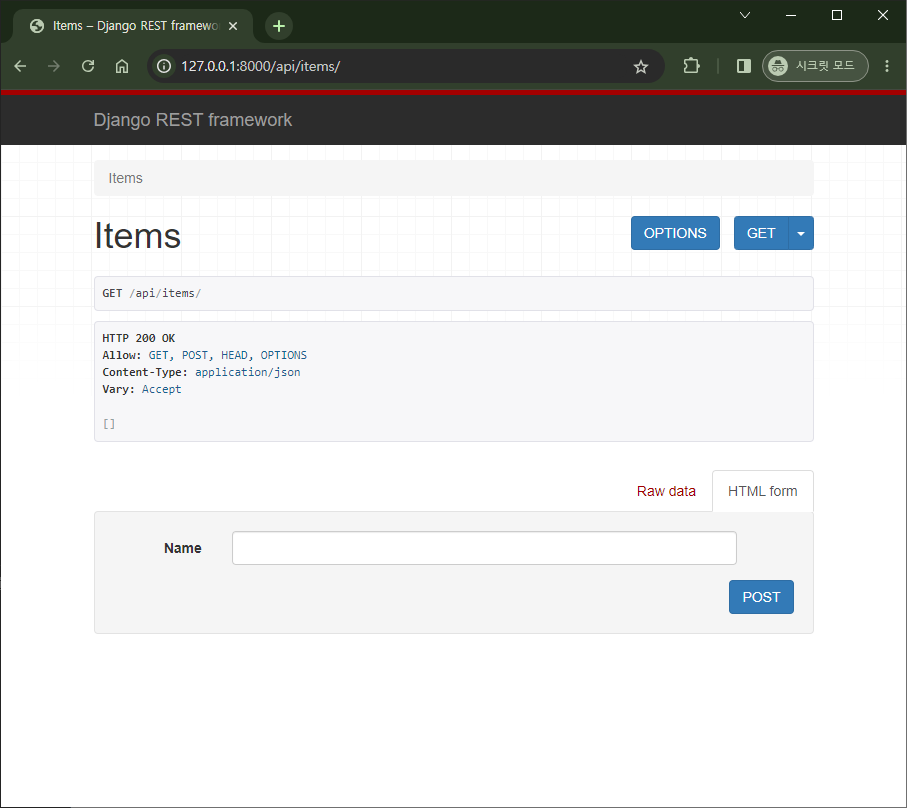Toggle the browser side panel icon
The width and height of the screenshot is (907, 808).
pos(744,66)
